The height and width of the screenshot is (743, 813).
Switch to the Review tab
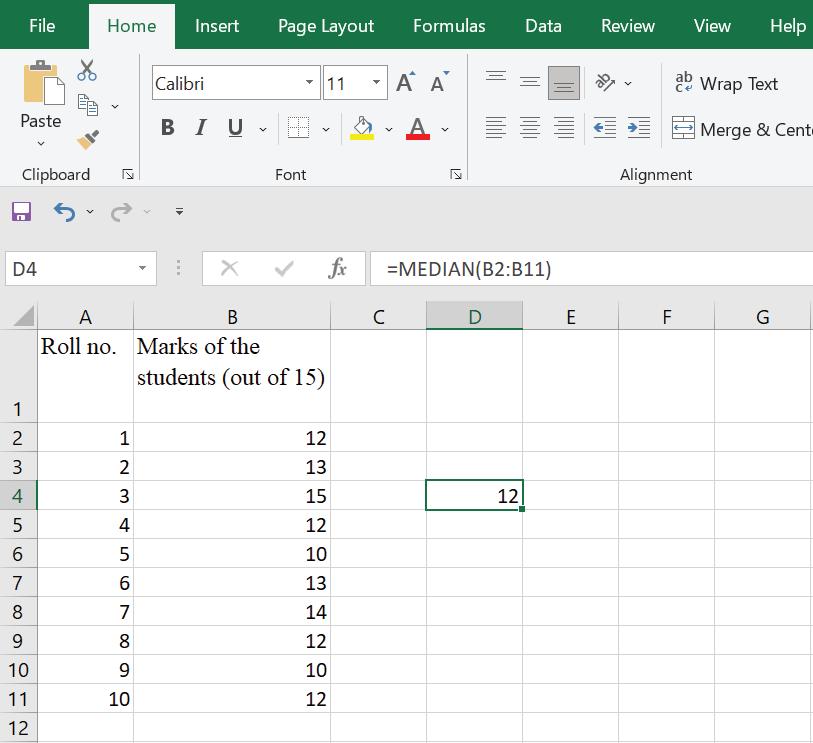tap(627, 26)
